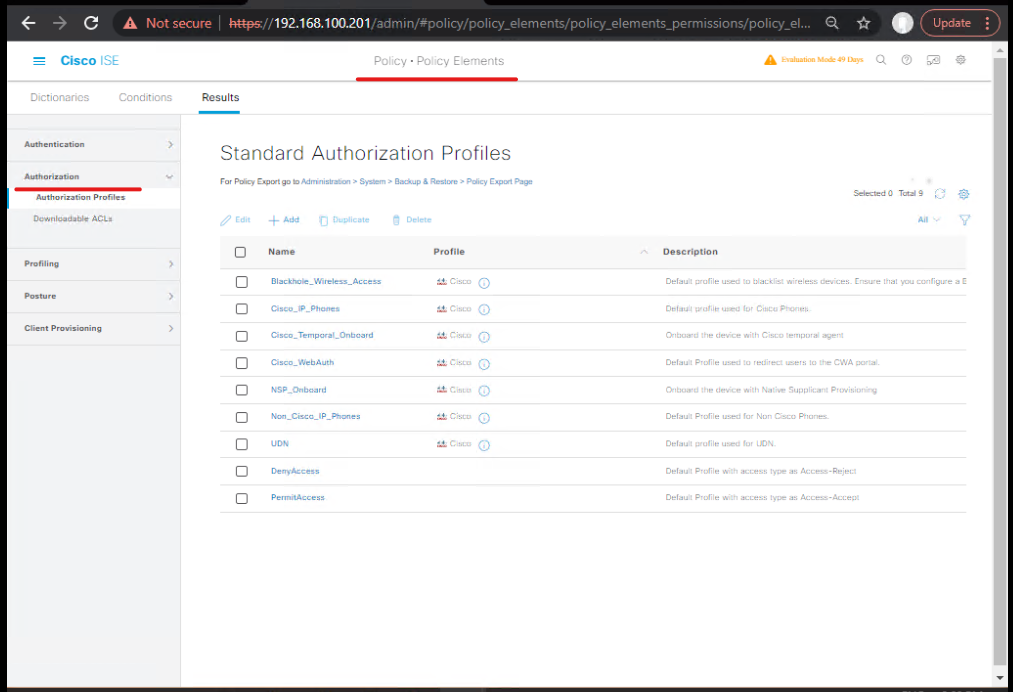Click the Edit toolbar button
1013x692 pixels.
[235, 220]
